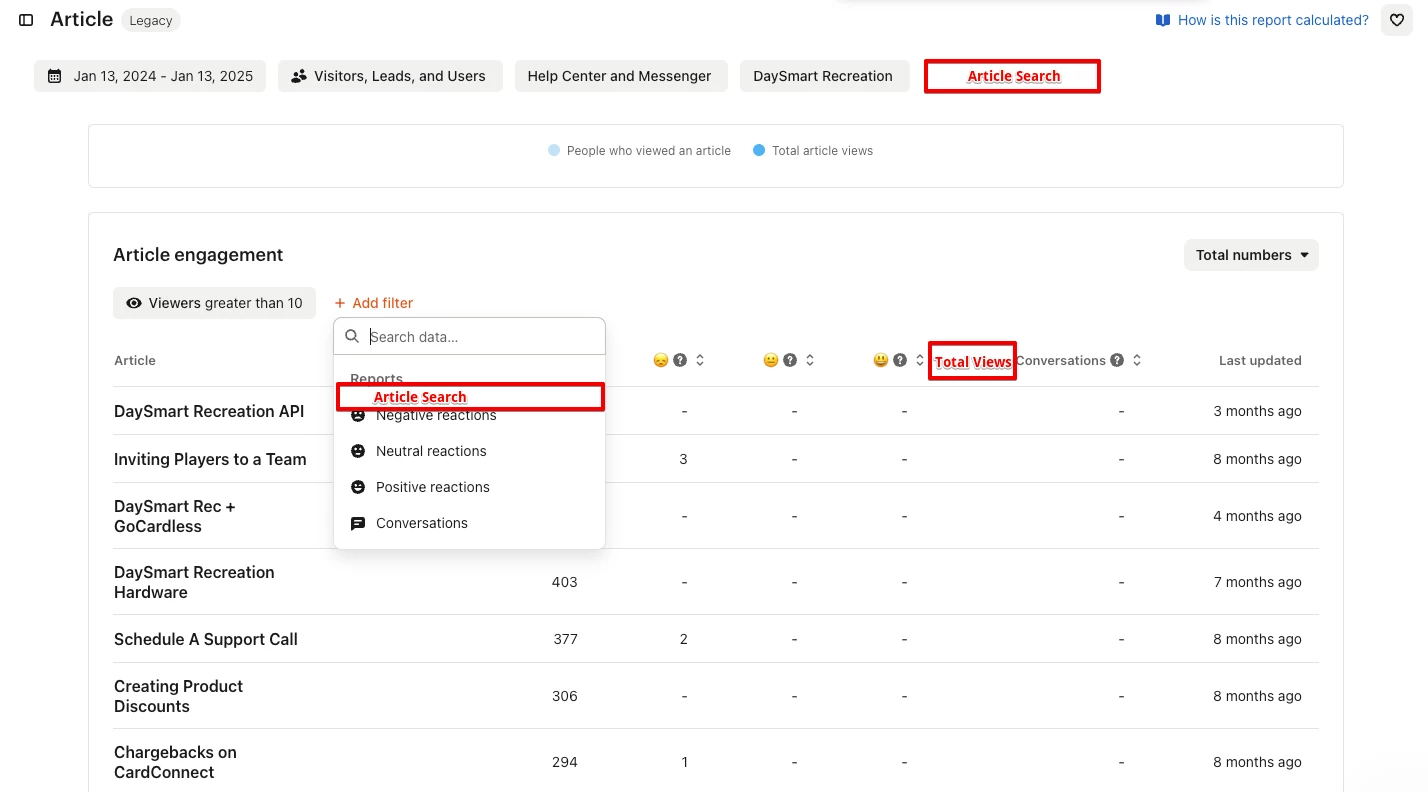
Task: Open the Total numbers dropdown
Action: click(x=1251, y=255)
